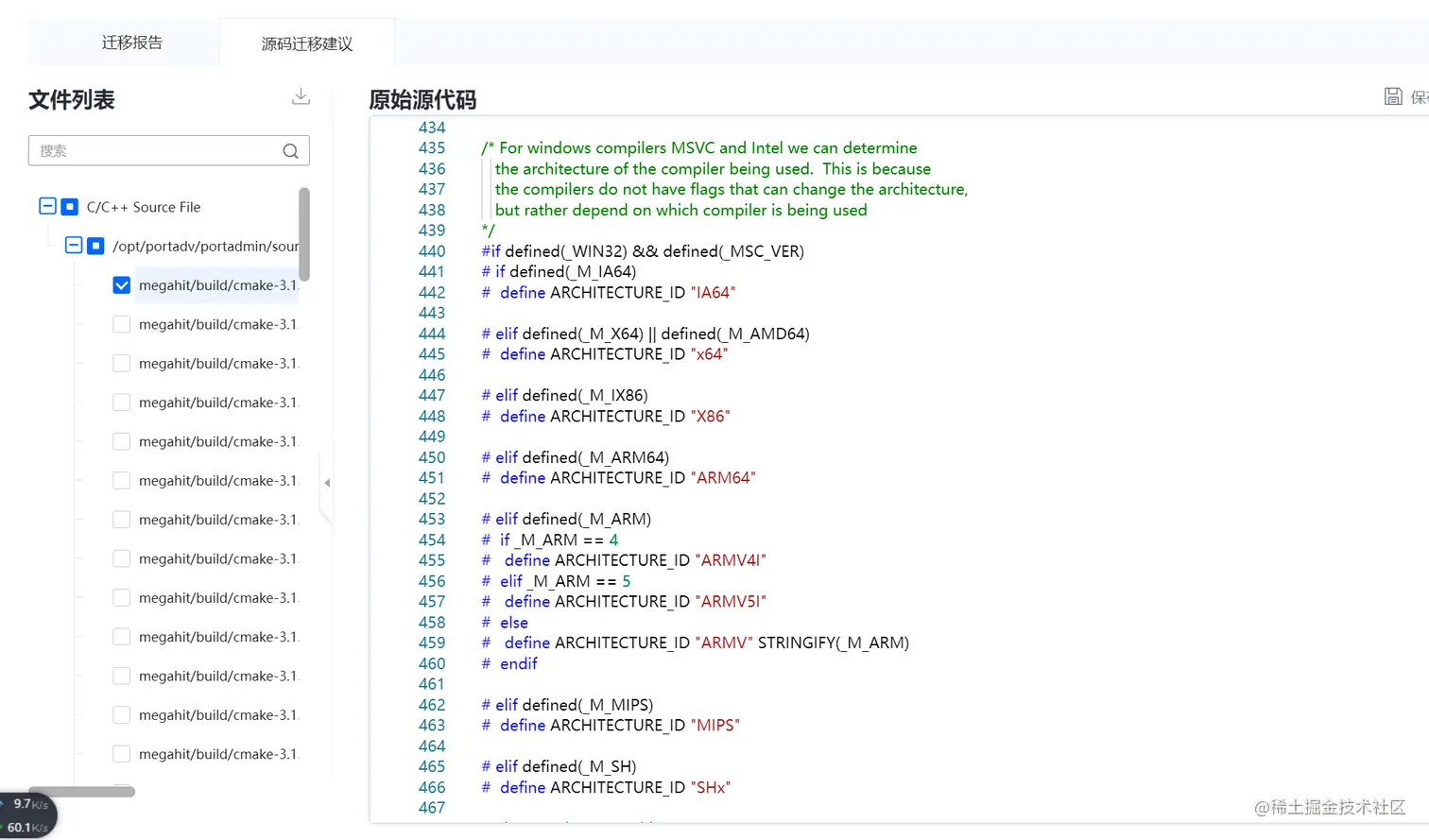Viewport: 1429px width, 840px height.
Task: Click the "ARMV4I" string
Action: click(x=731, y=560)
